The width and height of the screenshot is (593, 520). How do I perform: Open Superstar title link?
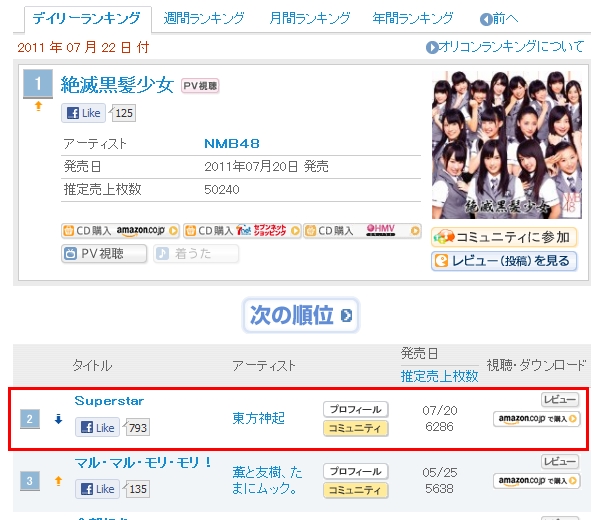click(109, 401)
